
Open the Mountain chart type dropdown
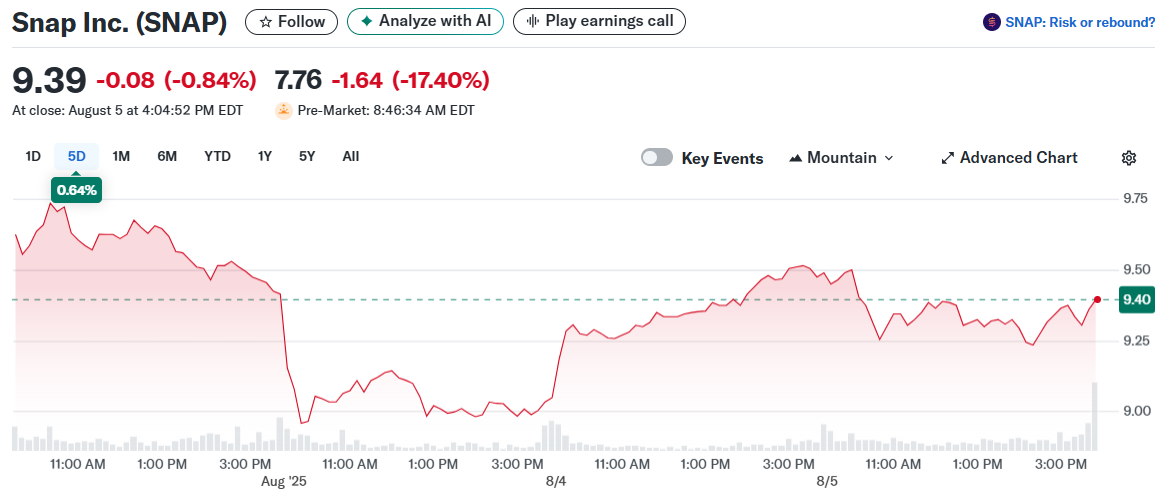pos(841,158)
